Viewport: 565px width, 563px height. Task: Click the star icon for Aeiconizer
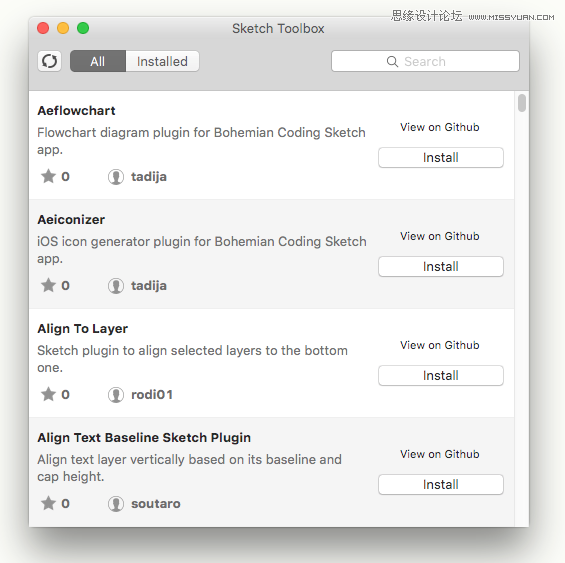pos(48,285)
